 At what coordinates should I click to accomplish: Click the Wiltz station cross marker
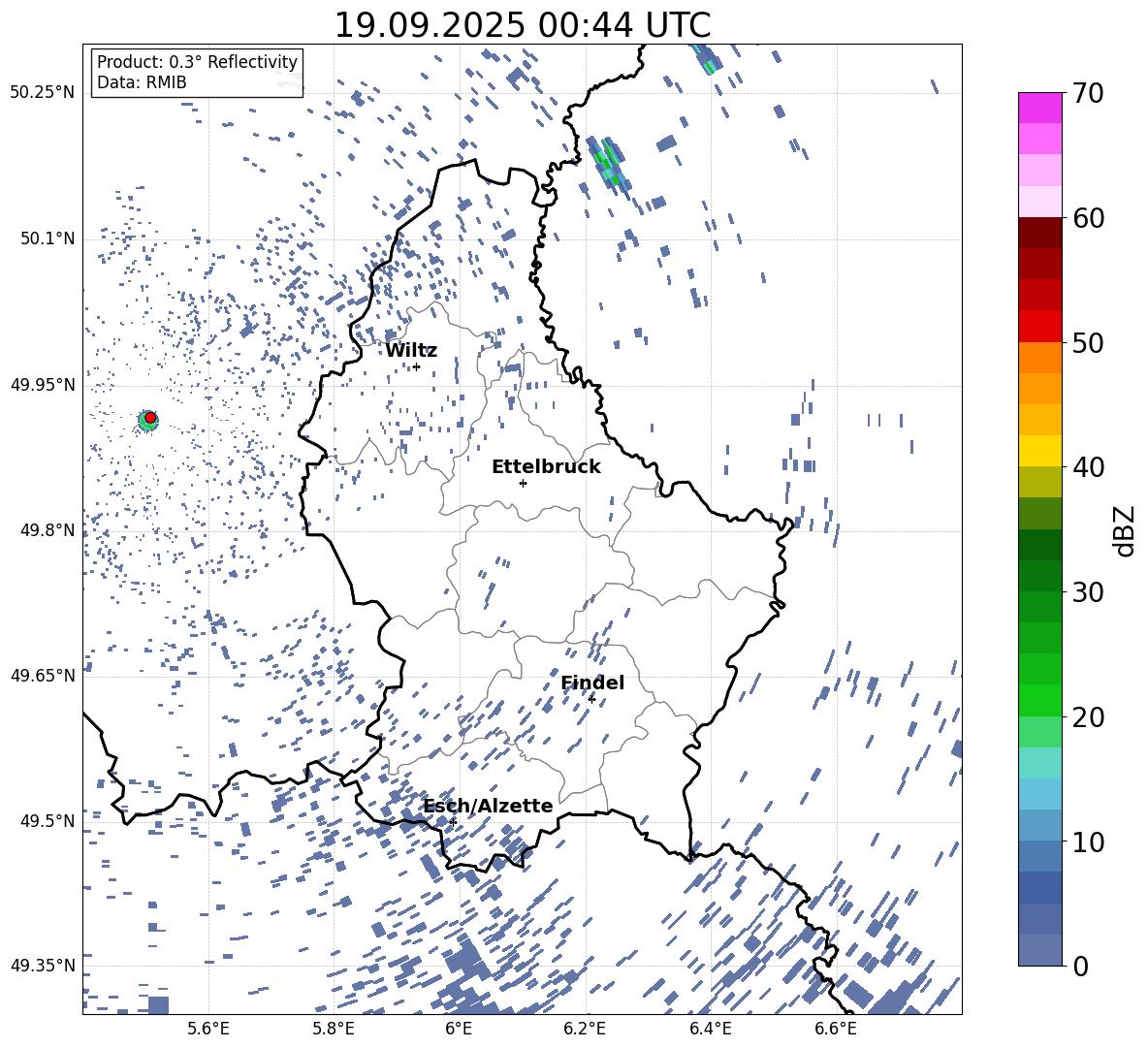tap(416, 366)
